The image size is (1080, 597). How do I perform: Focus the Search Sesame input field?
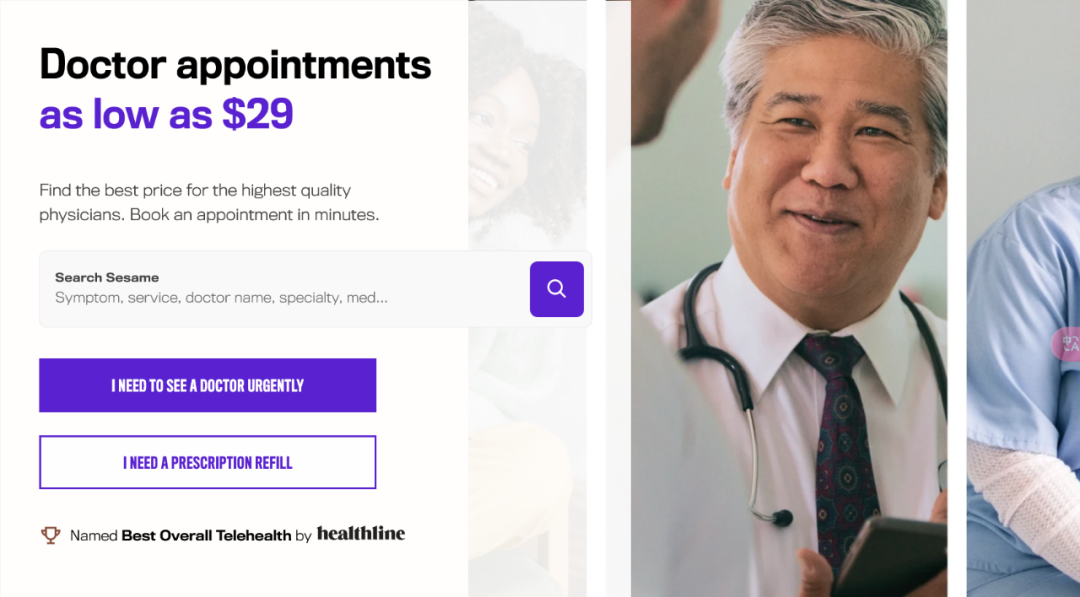coord(284,289)
